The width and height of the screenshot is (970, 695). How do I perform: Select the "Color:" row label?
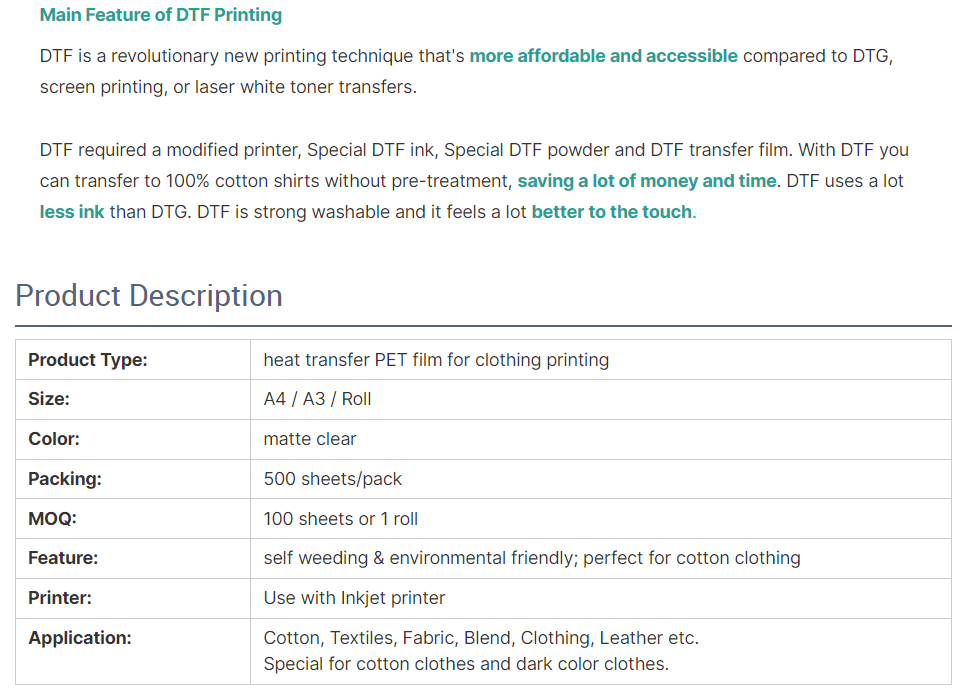click(54, 439)
